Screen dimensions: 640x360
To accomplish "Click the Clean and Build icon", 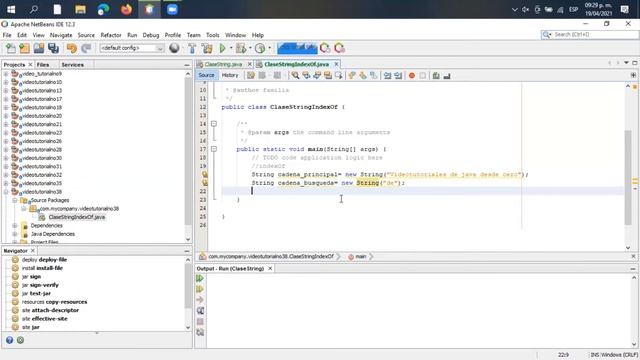I will (207, 48).
